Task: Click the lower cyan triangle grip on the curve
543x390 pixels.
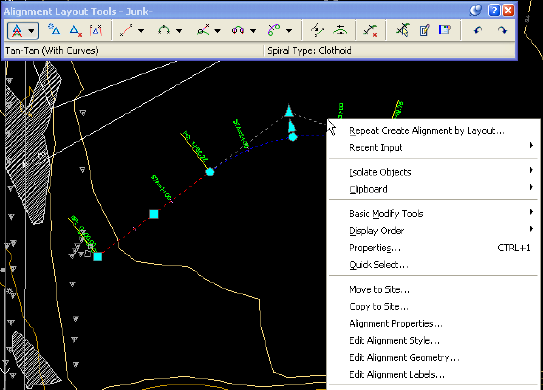Action: [x=292, y=126]
